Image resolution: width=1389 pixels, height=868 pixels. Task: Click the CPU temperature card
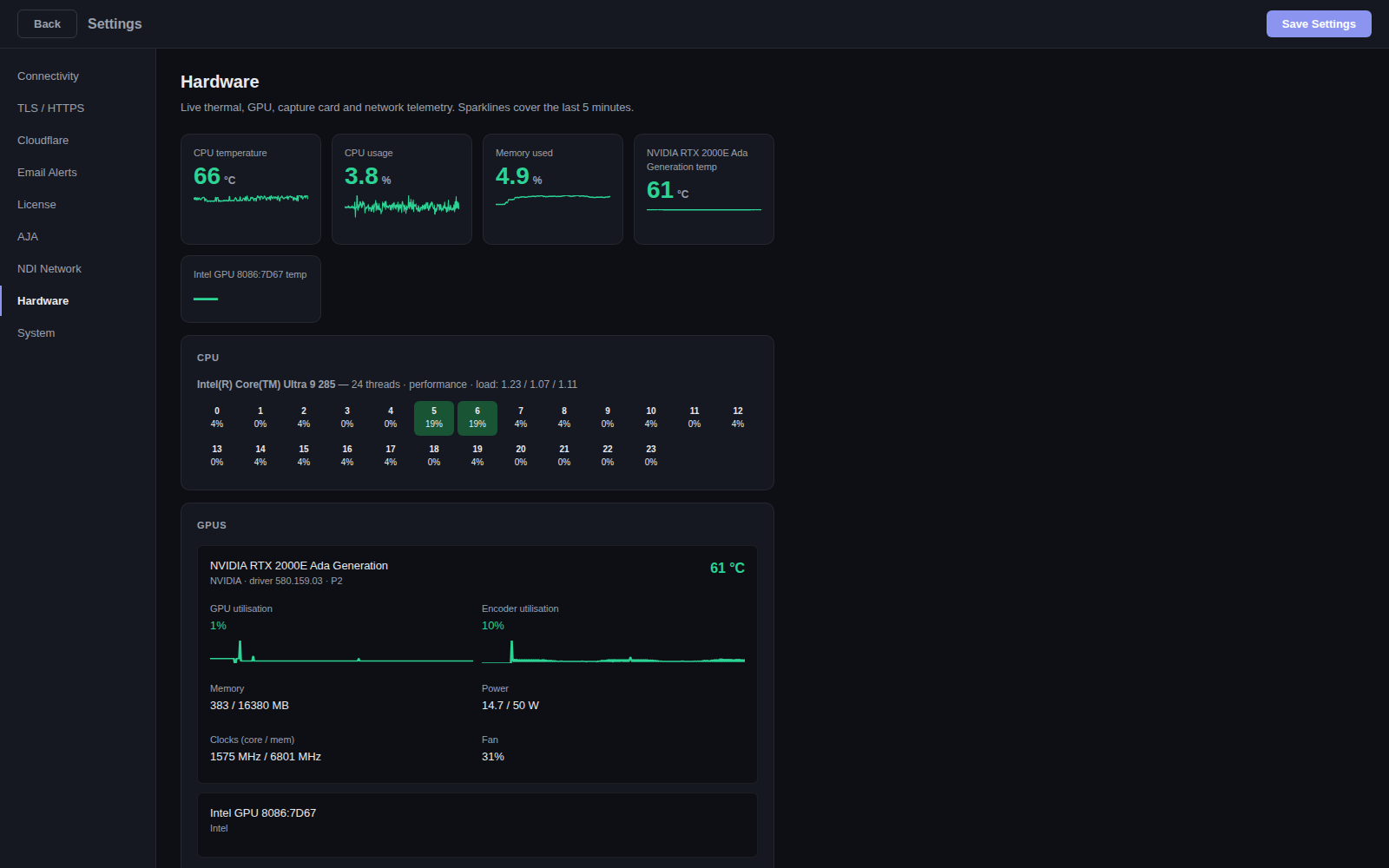point(251,189)
